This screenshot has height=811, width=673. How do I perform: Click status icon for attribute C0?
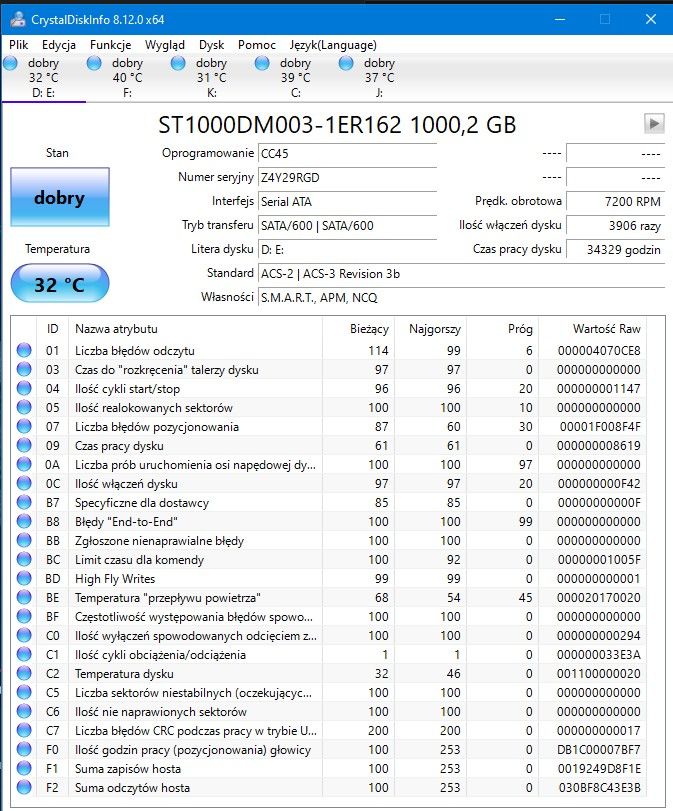(x=24, y=635)
